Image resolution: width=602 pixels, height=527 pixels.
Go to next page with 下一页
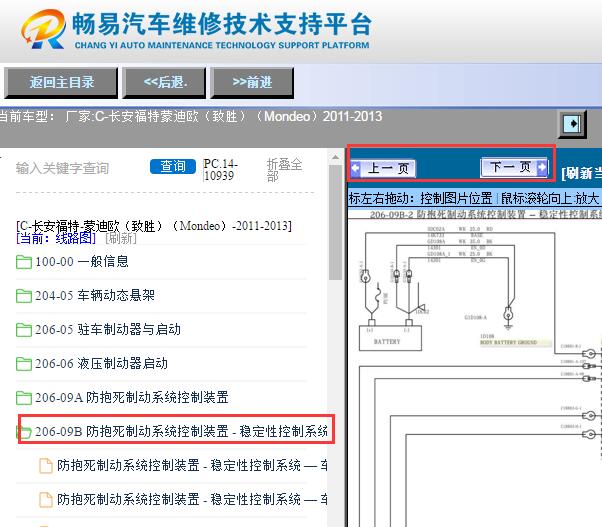point(514,167)
